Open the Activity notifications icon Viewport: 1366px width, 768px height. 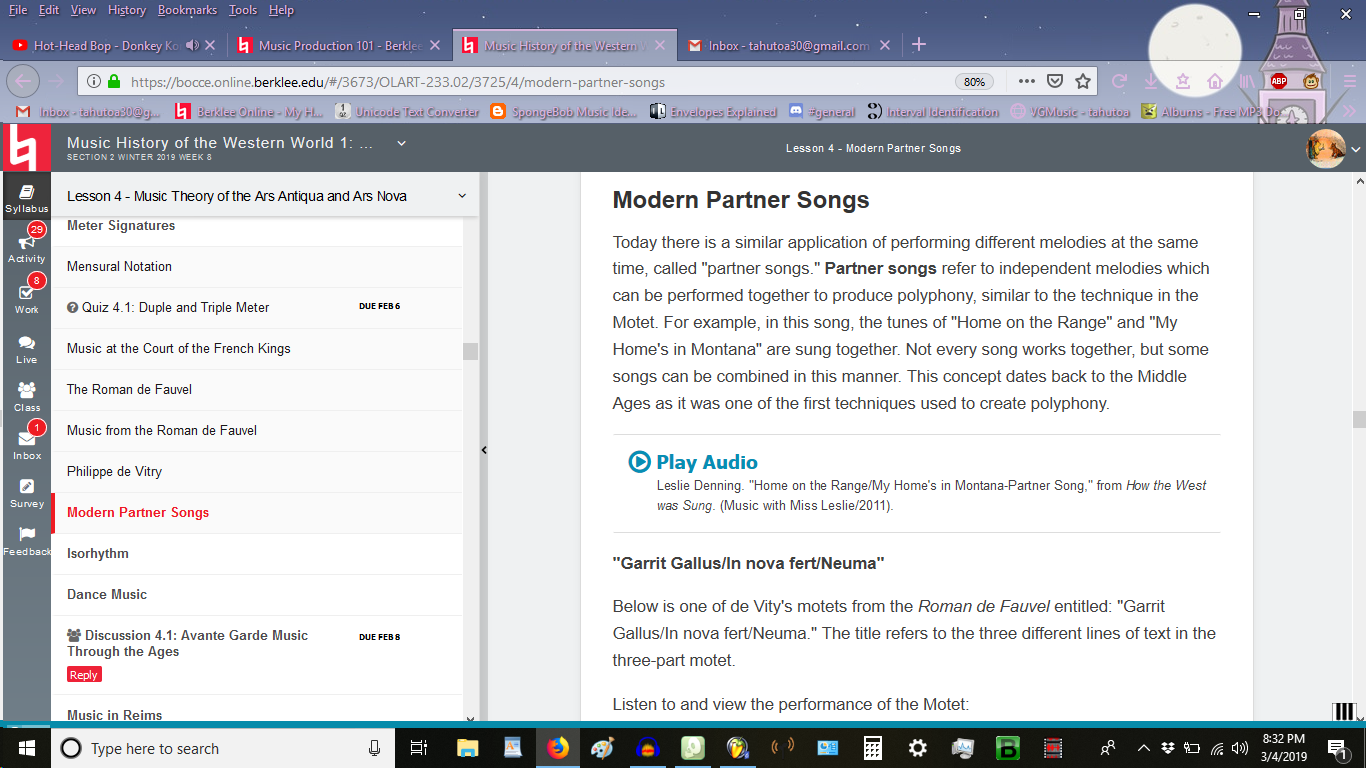coord(26,245)
